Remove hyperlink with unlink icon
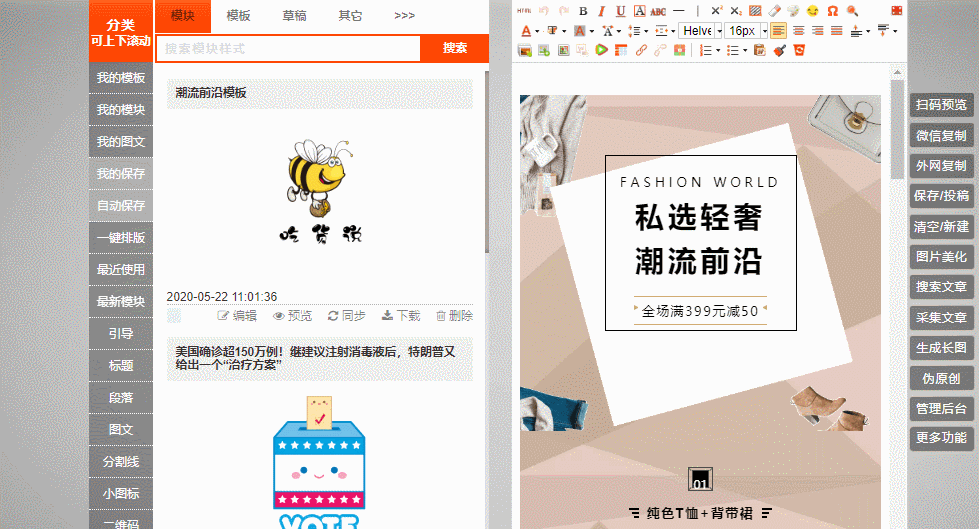 coord(660,50)
